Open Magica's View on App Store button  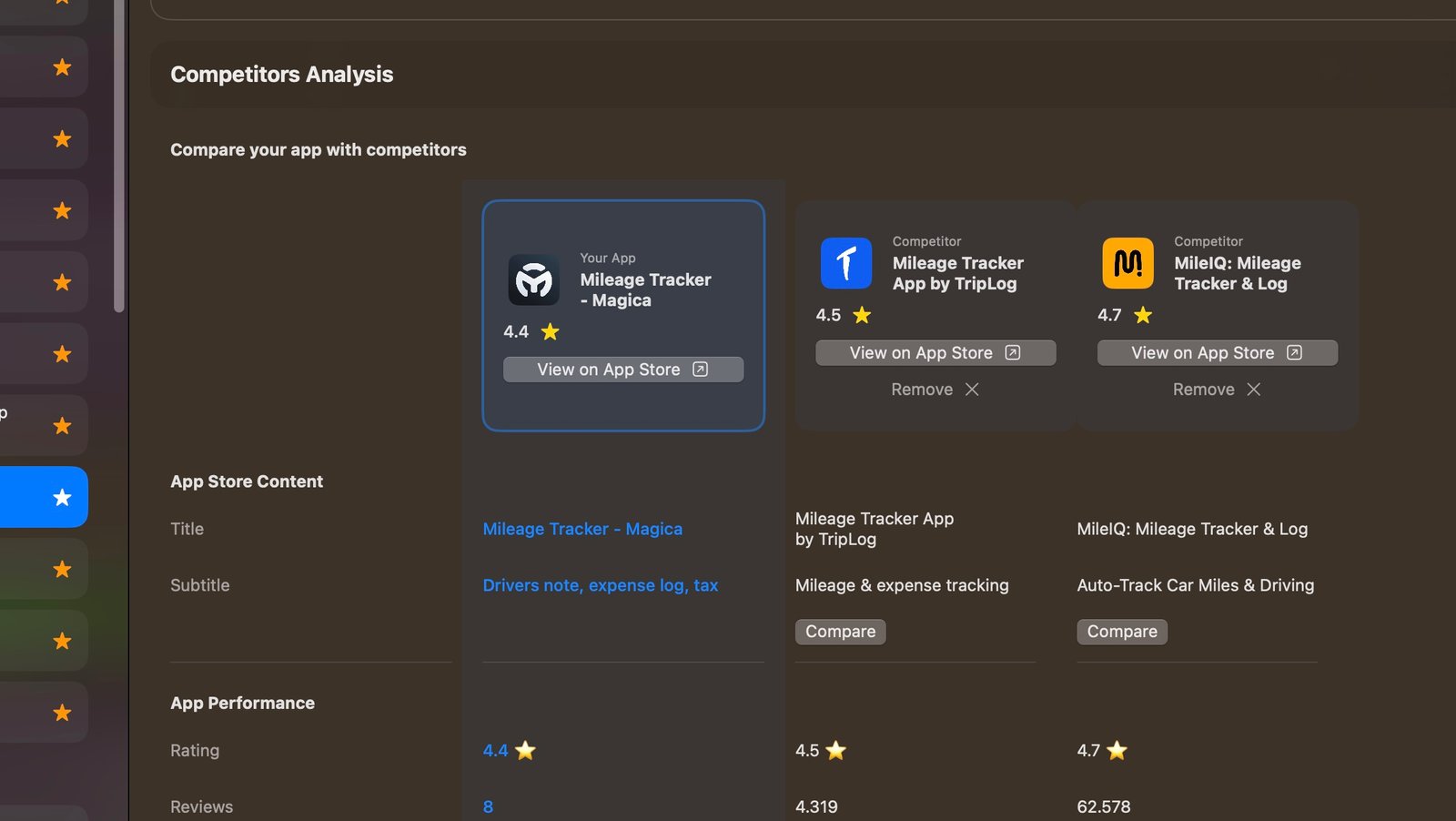623,370
